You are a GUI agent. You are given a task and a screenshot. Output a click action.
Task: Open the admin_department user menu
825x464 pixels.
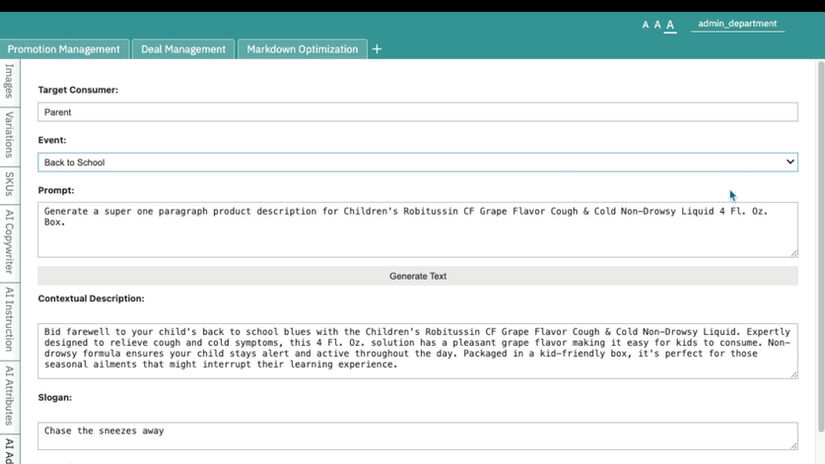(x=737, y=24)
